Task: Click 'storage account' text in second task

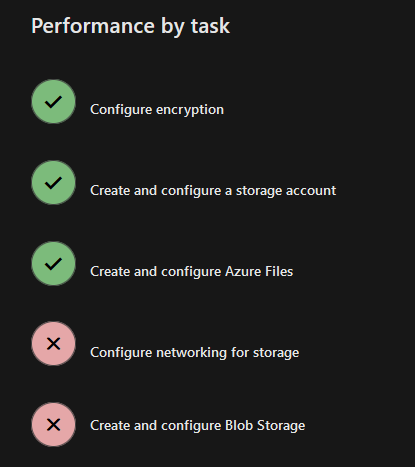Action: coord(286,191)
